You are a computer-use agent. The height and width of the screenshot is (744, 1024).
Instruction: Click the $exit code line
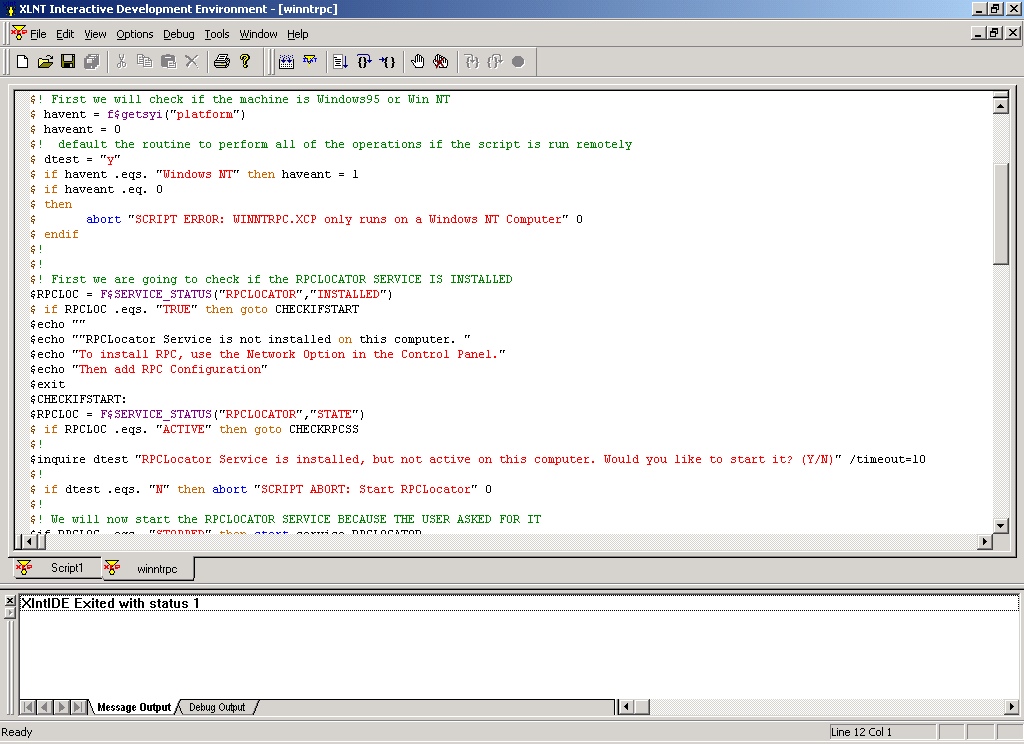pyautogui.click(x=48, y=384)
